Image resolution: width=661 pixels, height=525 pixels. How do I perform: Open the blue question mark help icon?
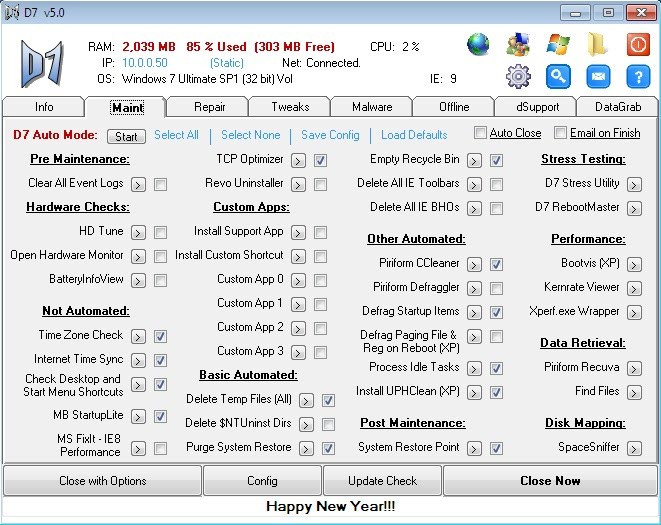click(638, 76)
